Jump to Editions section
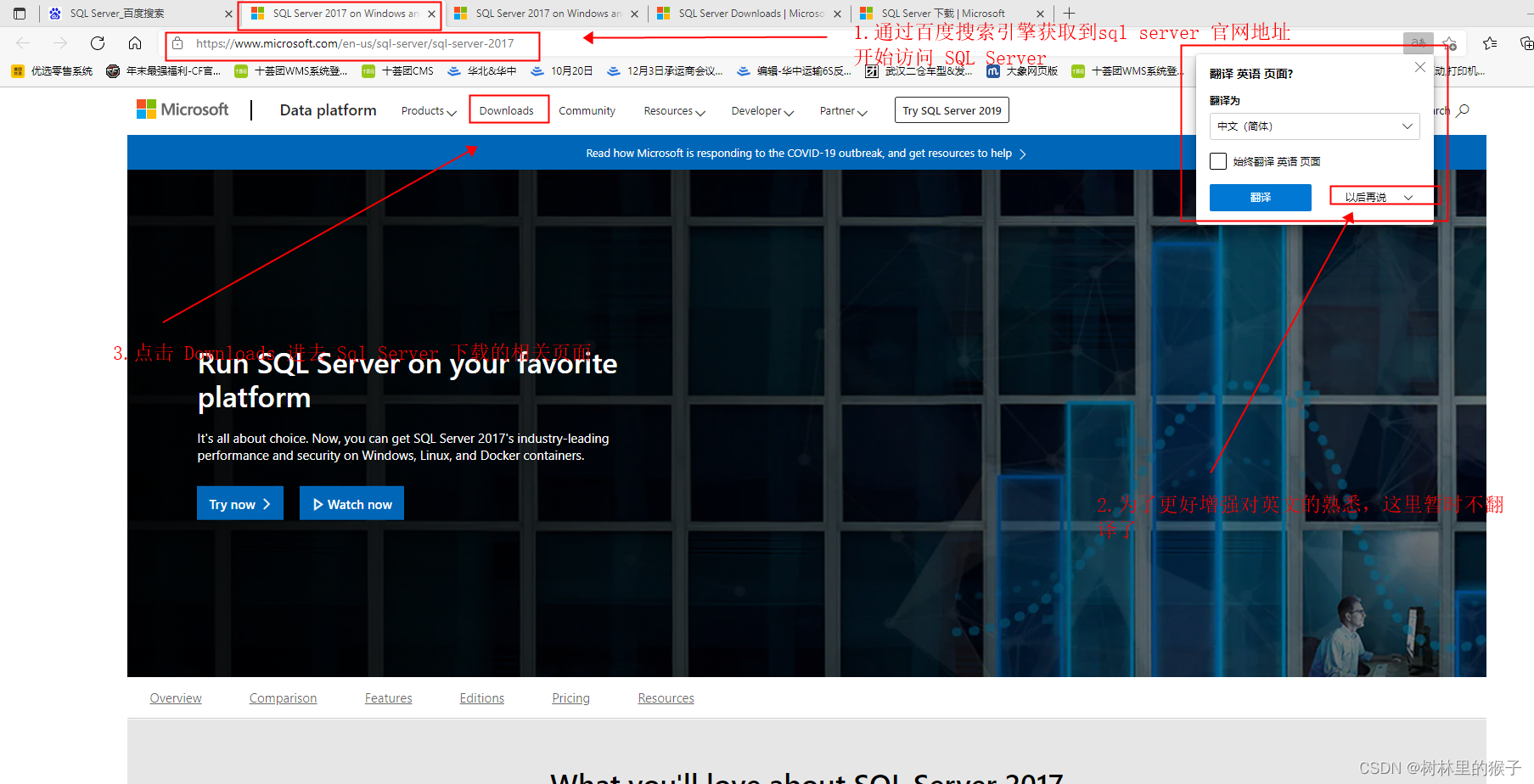Image resolution: width=1534 pixels, height=784 pixels. (482, 698)
